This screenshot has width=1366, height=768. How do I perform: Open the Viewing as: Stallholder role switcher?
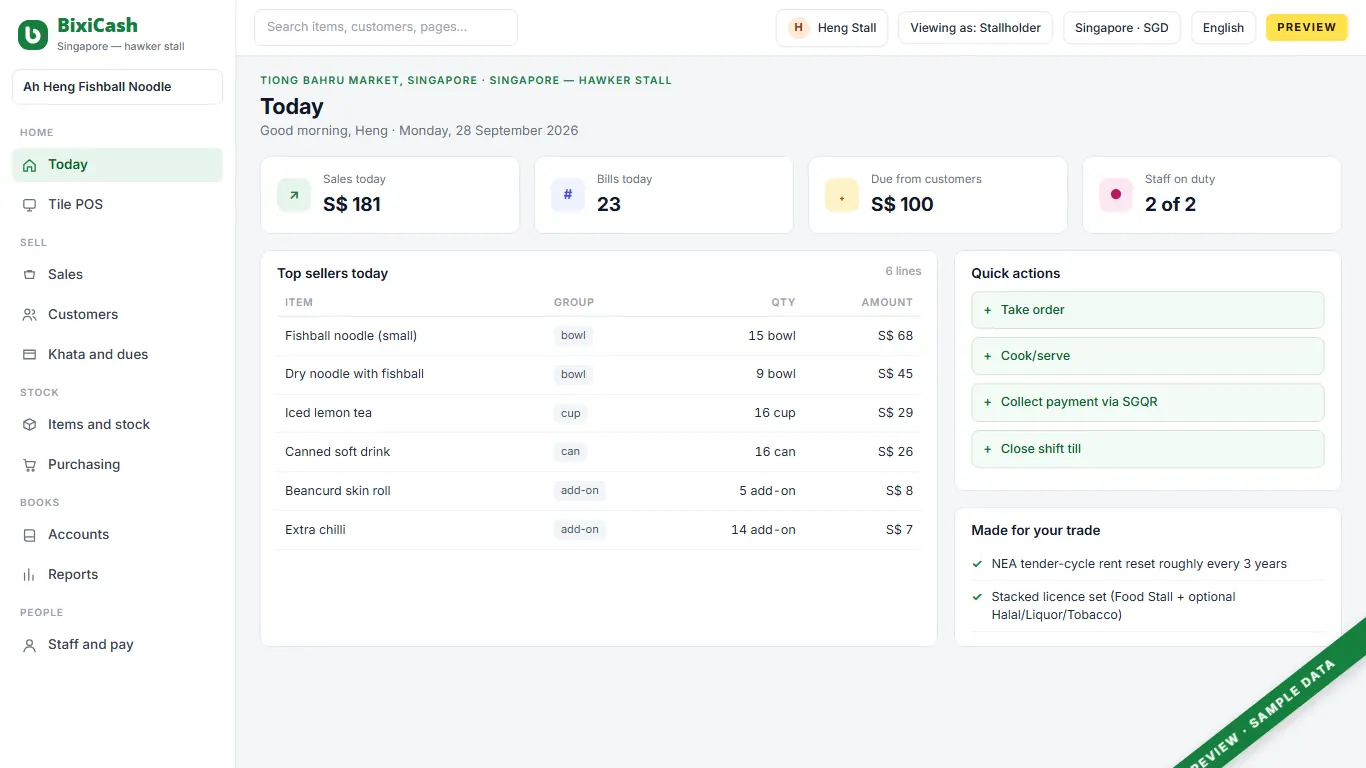point(975,28)
